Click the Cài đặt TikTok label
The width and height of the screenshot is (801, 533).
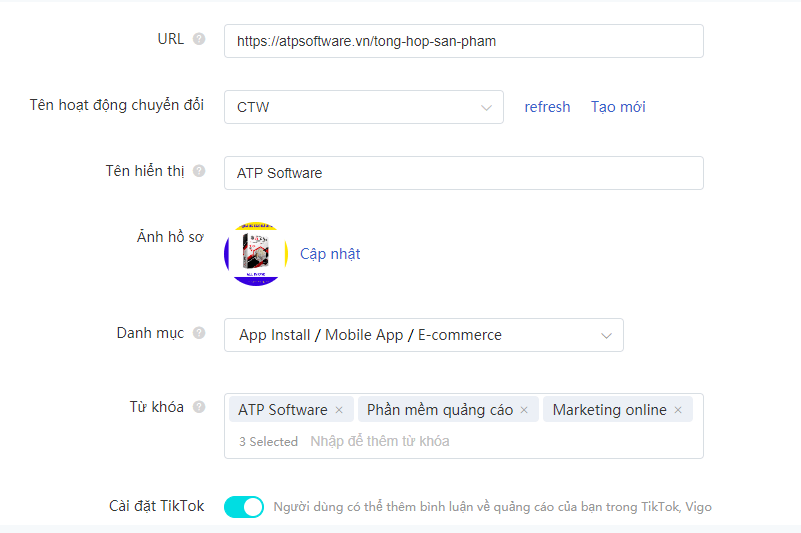point(156,506)
